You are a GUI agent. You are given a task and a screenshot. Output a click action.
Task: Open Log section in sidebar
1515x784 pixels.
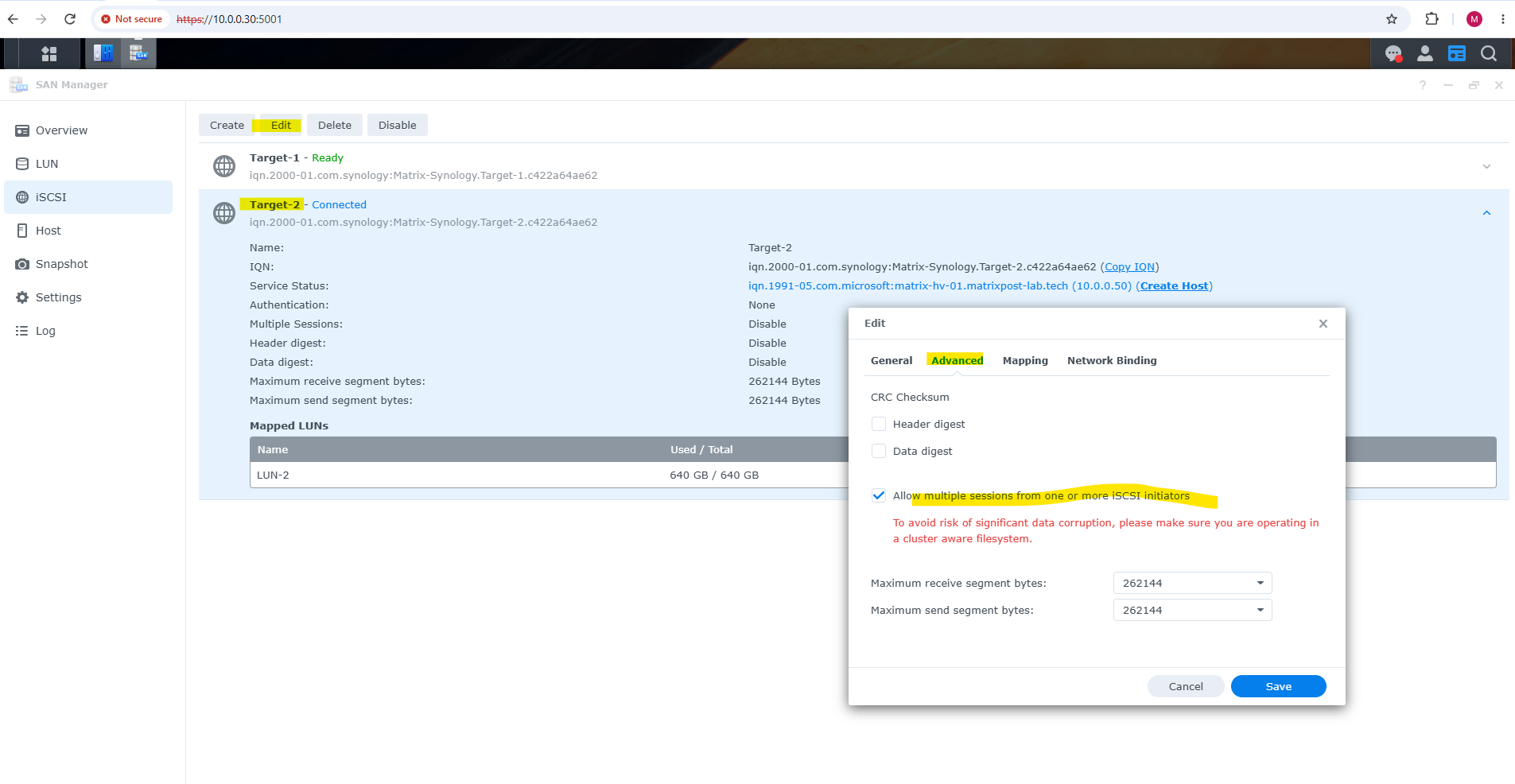[x=88, y=331]
